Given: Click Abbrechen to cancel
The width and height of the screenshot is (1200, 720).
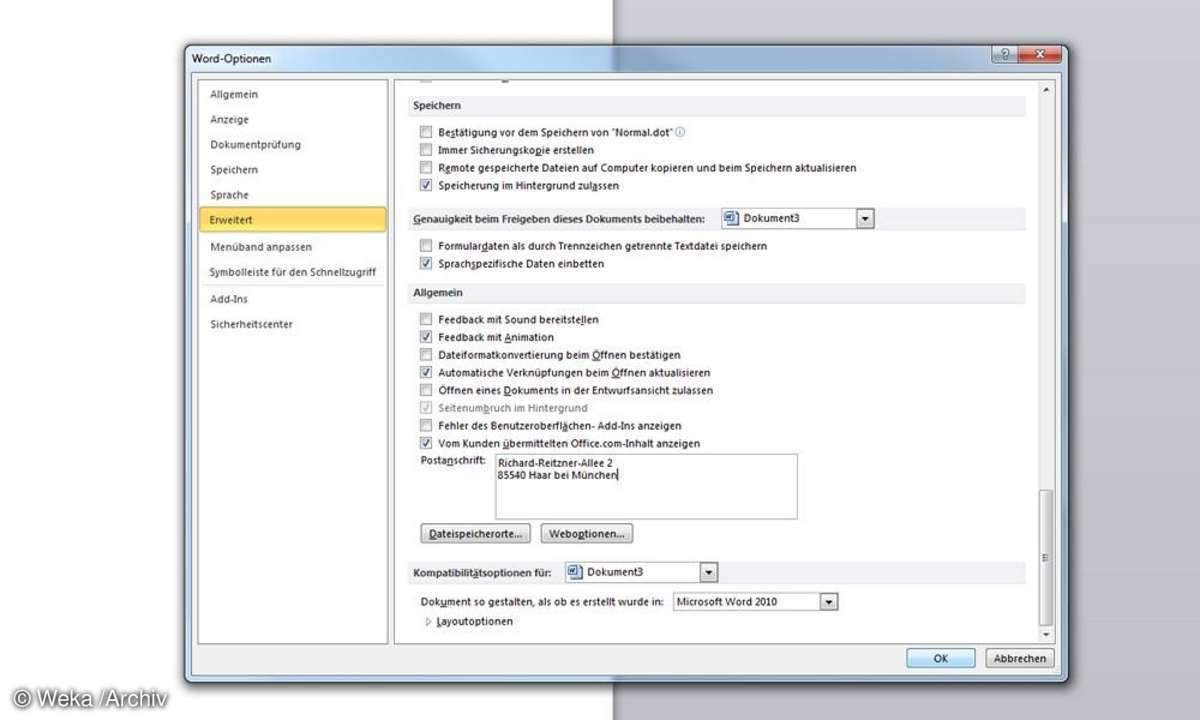Looking at the screenshot, I should 1020,658.
